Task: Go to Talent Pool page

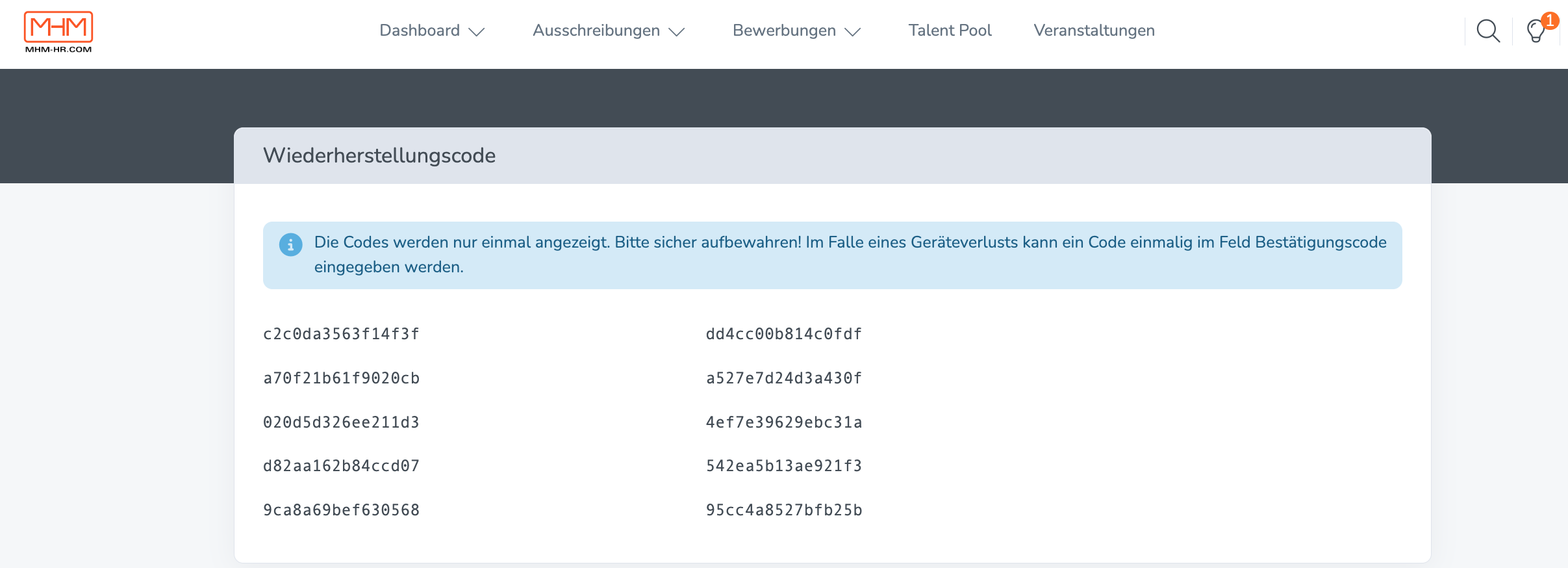Action: 950,31
